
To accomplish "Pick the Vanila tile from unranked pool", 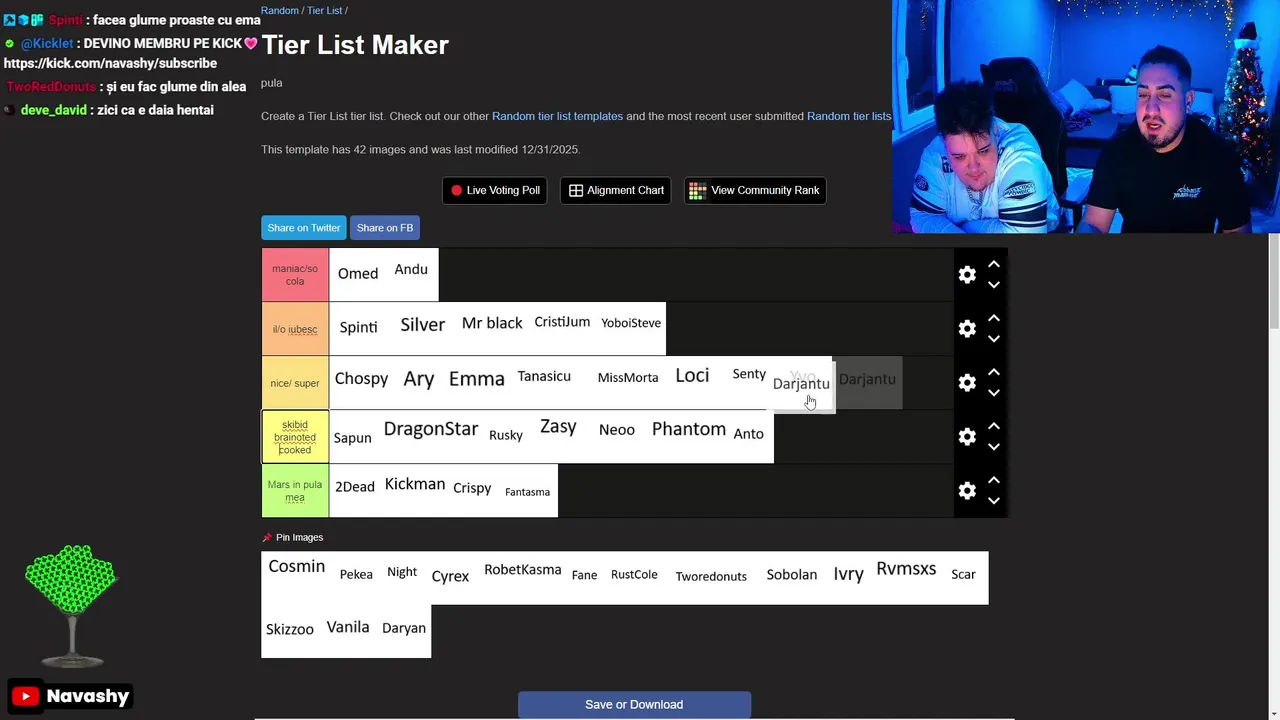I will (x=348, y=631).
